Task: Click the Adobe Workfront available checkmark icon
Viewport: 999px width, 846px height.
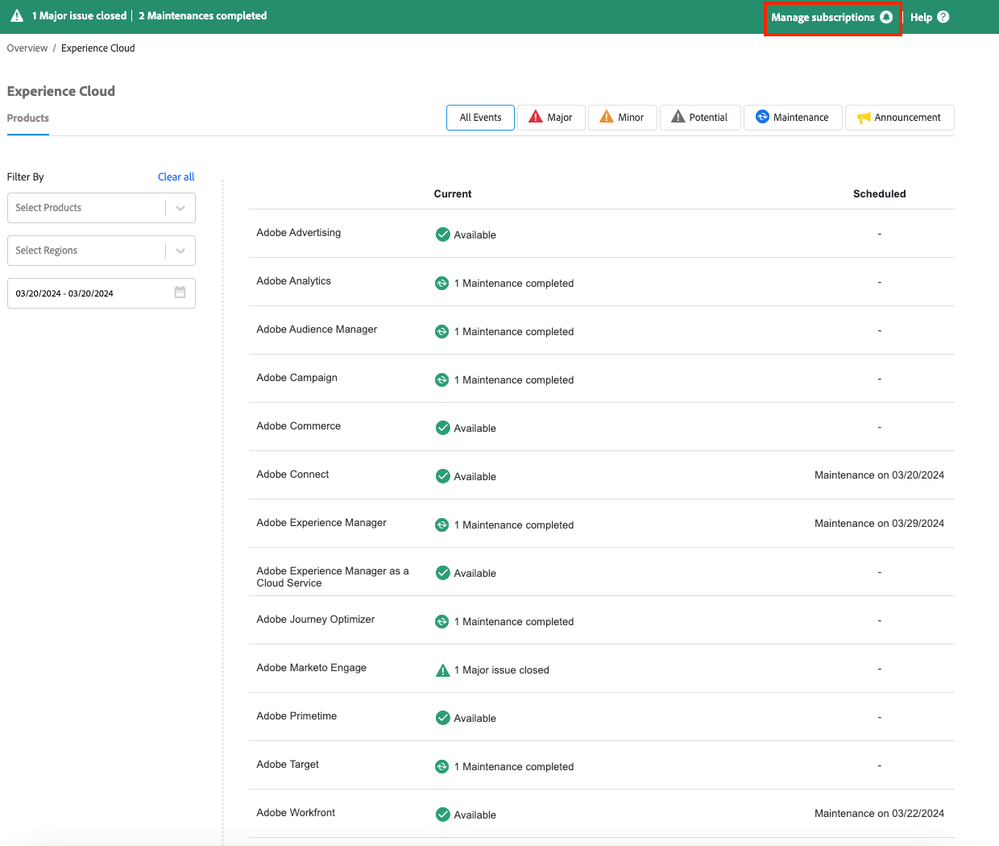Action: (443, 814)
